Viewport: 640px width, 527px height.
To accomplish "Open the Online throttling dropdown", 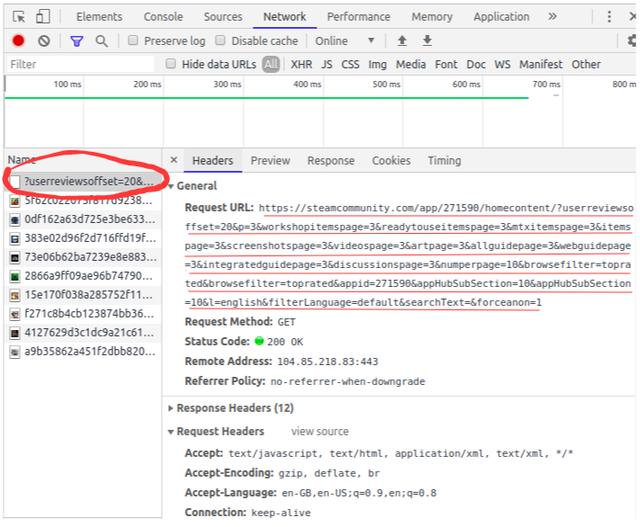I will tap(344, 41).
